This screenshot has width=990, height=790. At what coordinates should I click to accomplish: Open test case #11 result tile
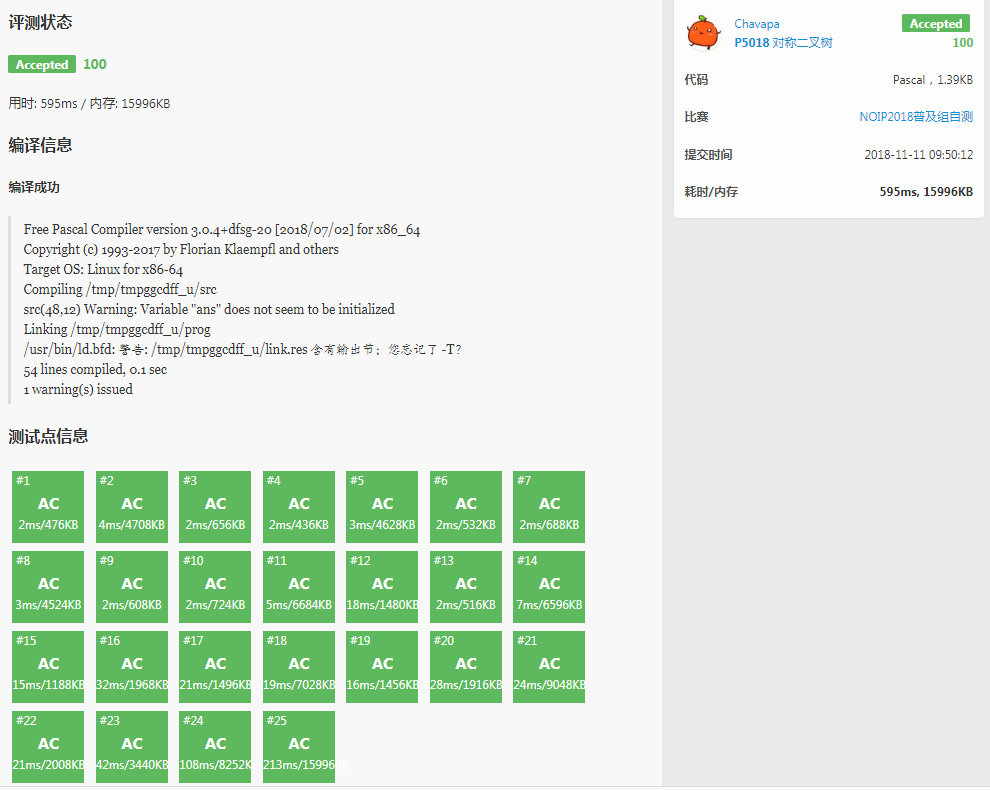coord(299,587)
